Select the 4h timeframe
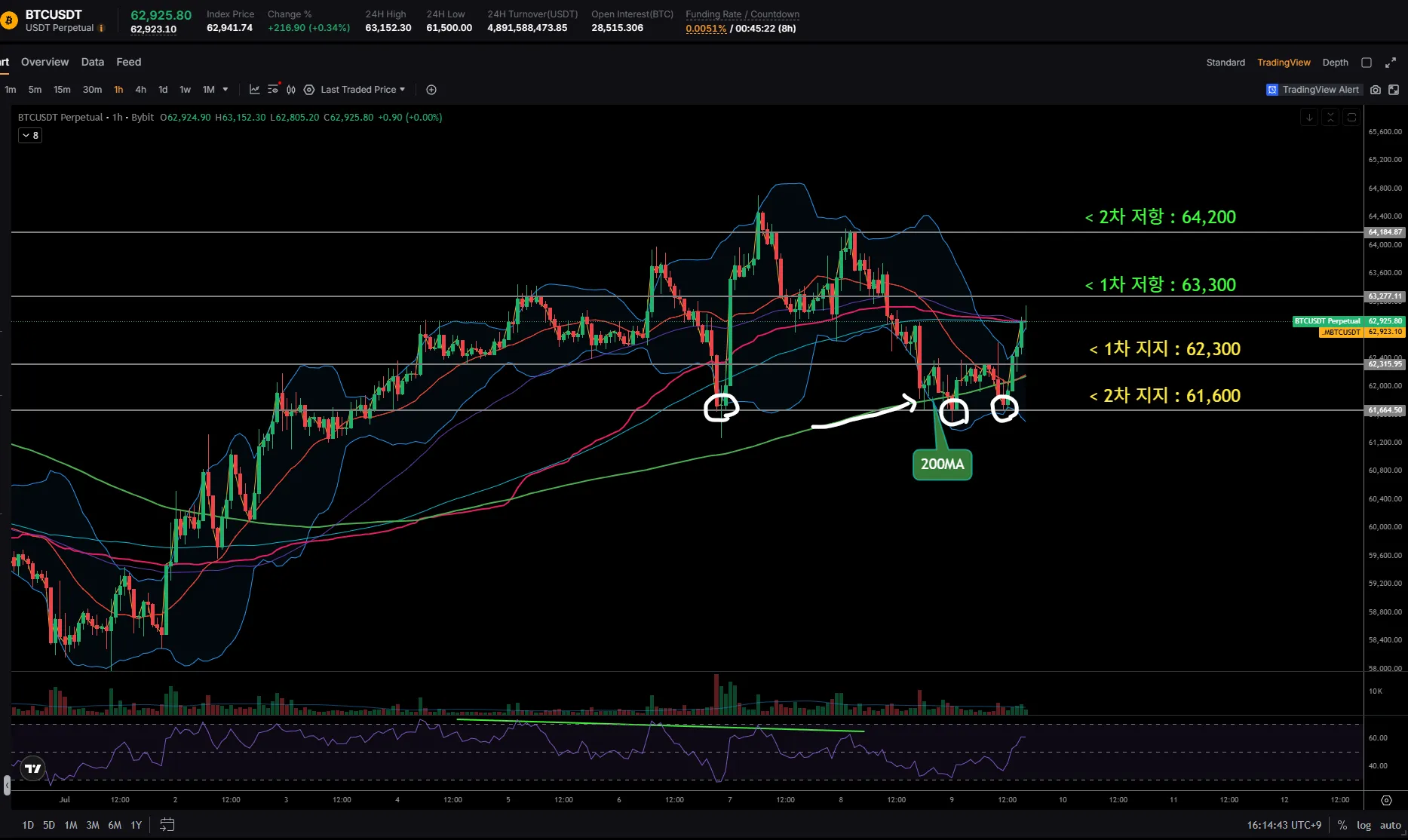This screenshot has height=840, width=1408. pyautogui.click(x=141, y=90)
